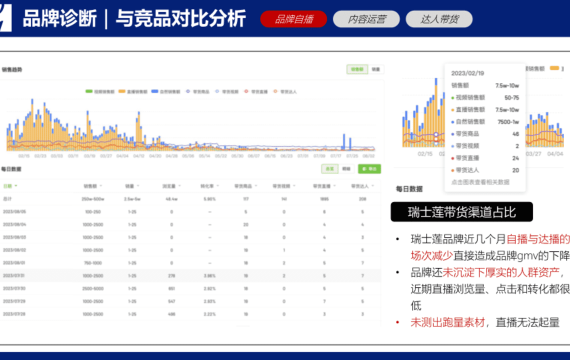Click the 销售趋势 section heading

pos(12,69)
